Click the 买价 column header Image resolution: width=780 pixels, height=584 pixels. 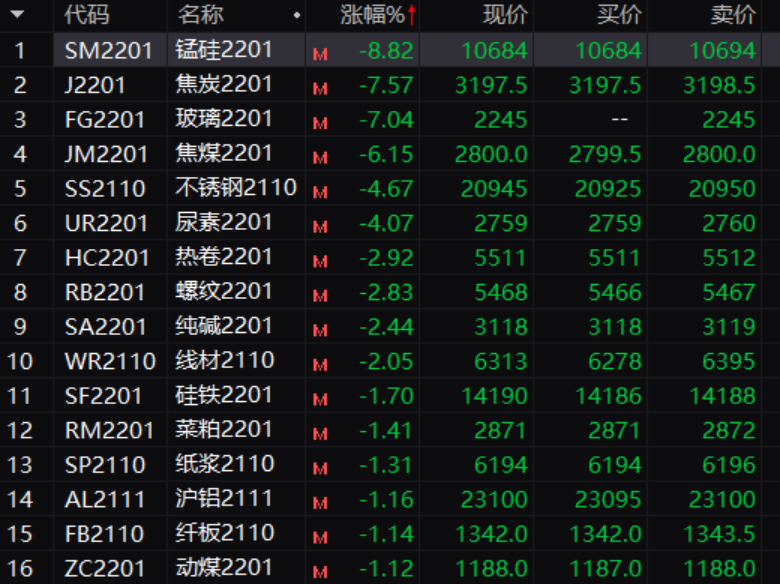click(x=619, y=15)
